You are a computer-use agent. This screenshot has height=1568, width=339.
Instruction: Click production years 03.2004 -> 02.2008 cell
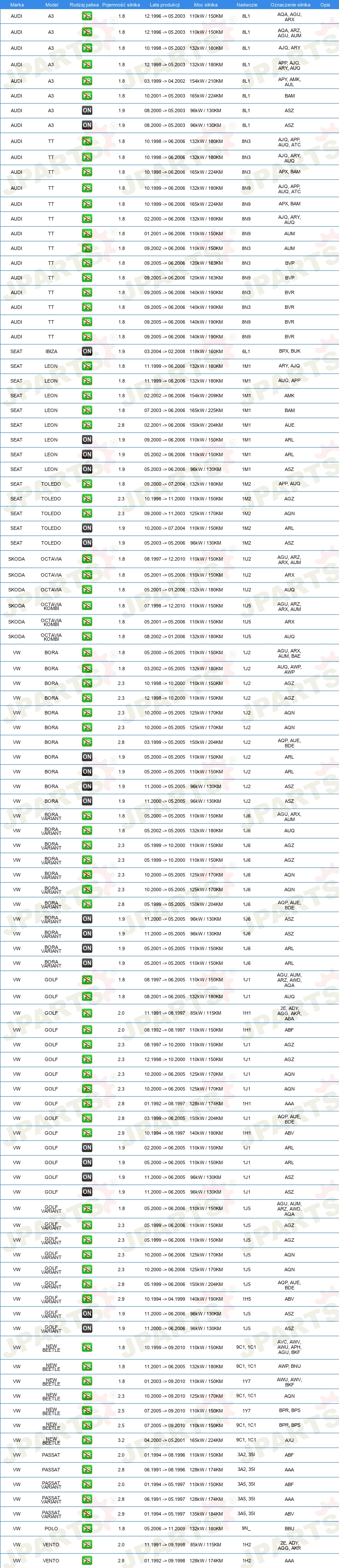click(165, 351)
